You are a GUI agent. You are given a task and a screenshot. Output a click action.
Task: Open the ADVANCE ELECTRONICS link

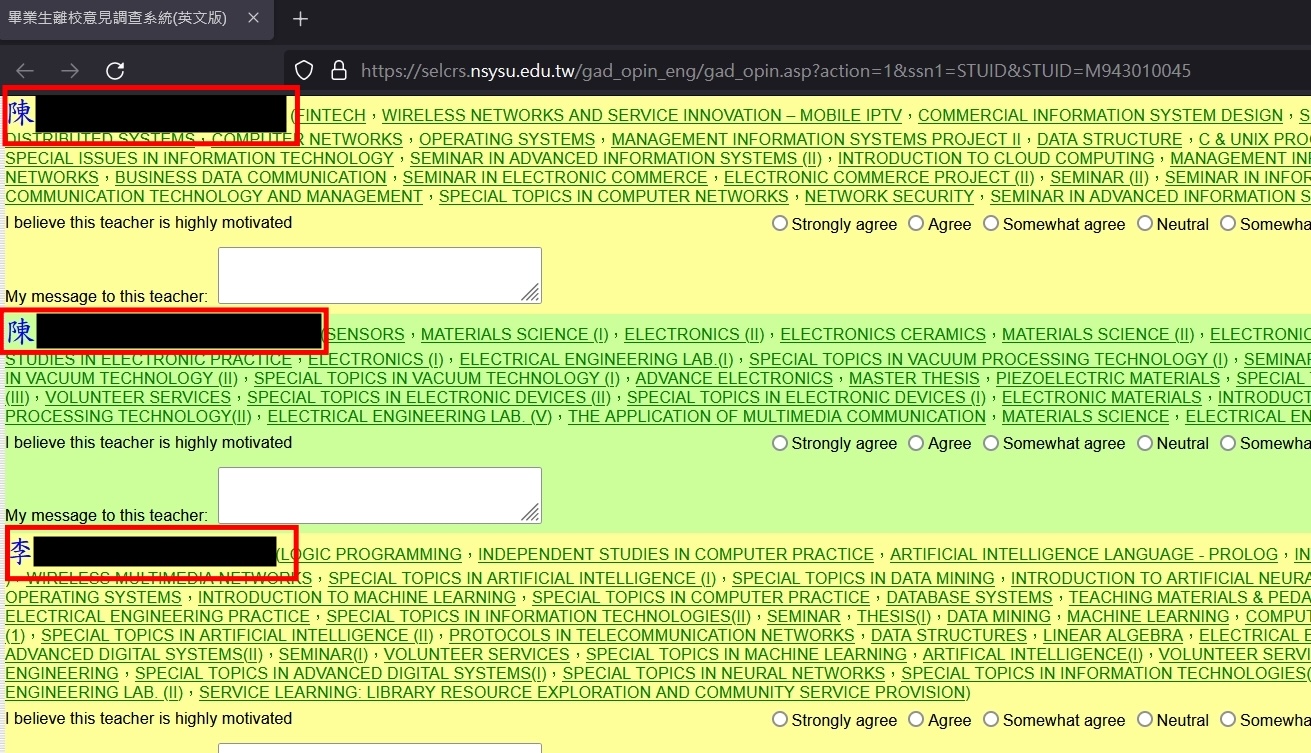[x=734, y=378]
